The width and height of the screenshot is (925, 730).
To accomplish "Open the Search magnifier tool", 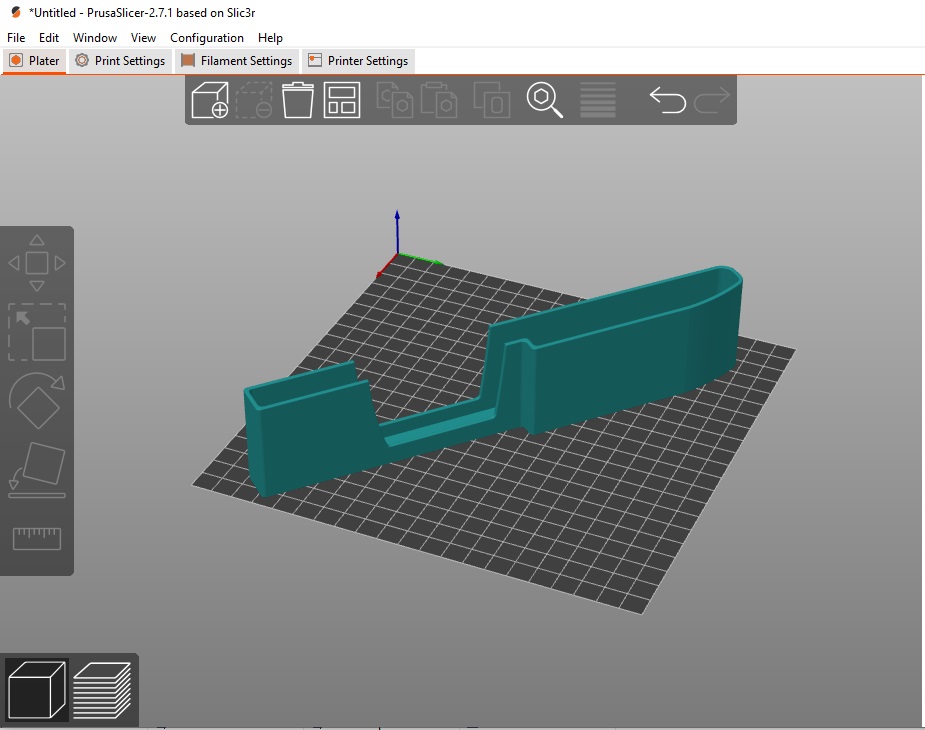I will click(x=545, y=101).
